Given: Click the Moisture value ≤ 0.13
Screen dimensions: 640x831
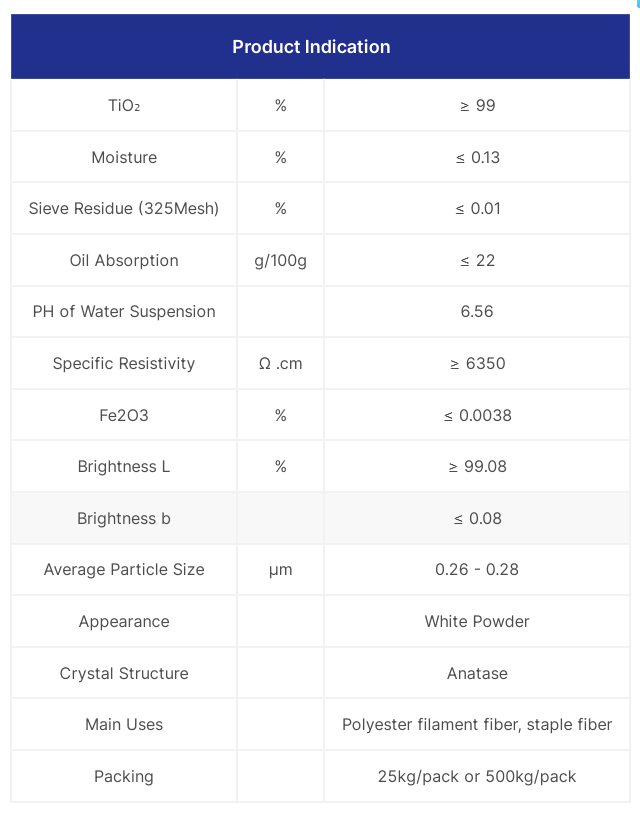Looking at the screenshot, I should coord(477,157).
